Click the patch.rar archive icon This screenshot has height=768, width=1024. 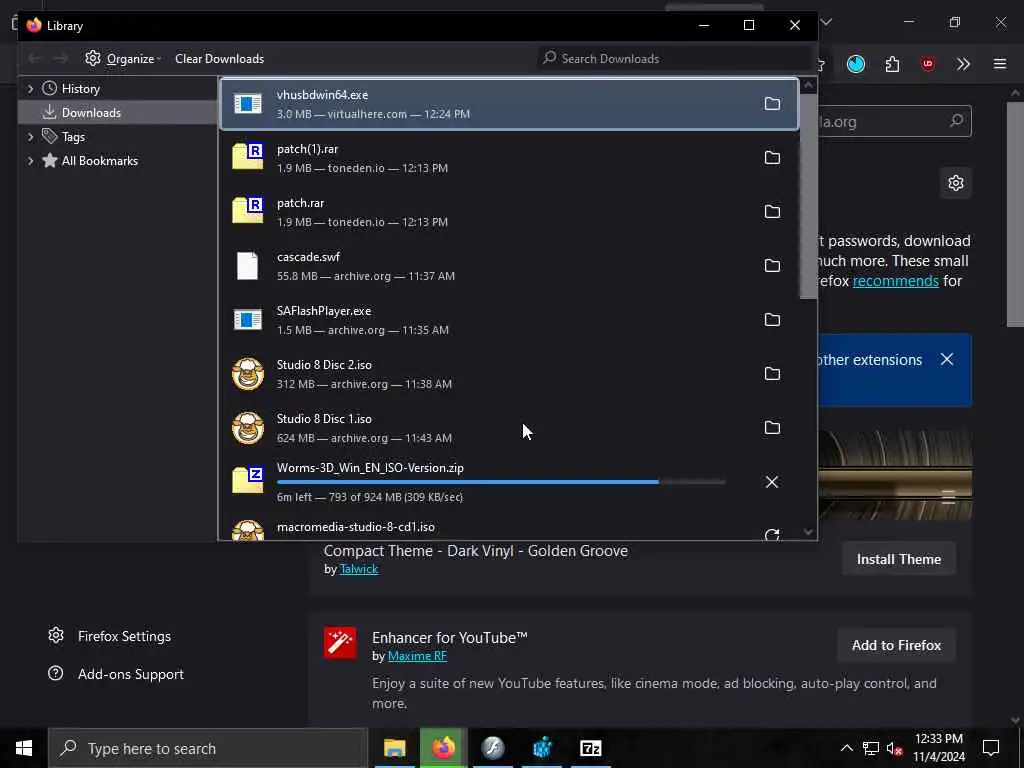(x=248, y=210)
